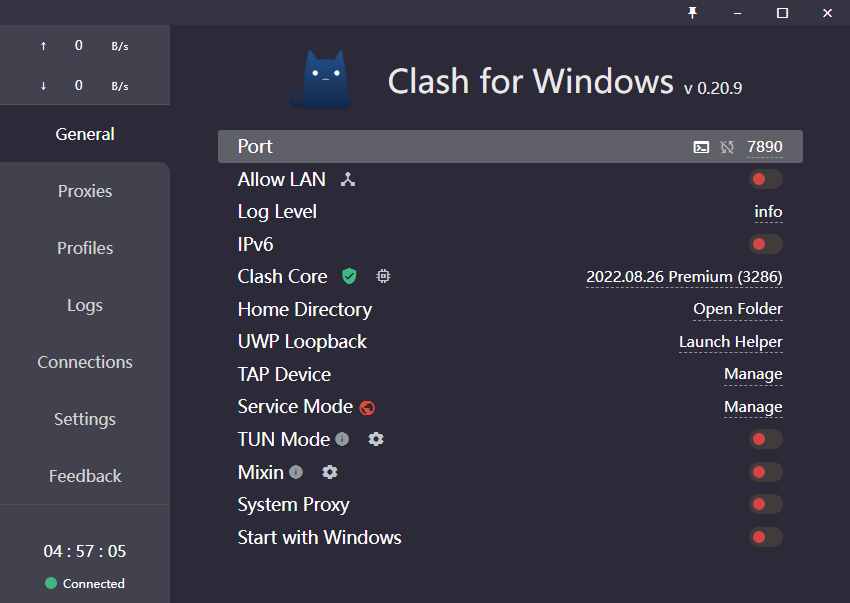Enable the IPv6 switch
This screenshot has height=603, width=850.
pos(766,244)
